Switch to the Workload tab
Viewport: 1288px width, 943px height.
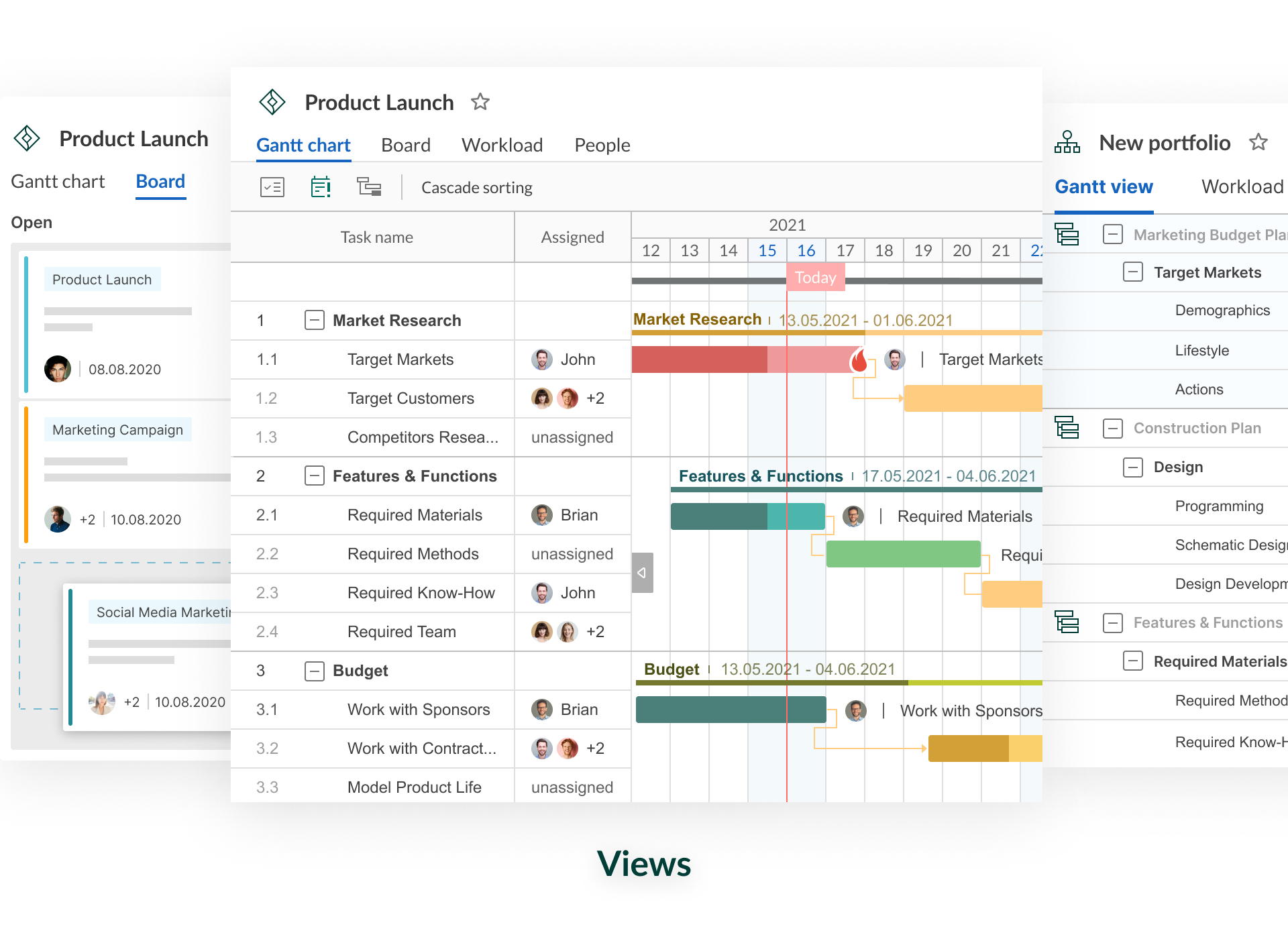point(500,144)
